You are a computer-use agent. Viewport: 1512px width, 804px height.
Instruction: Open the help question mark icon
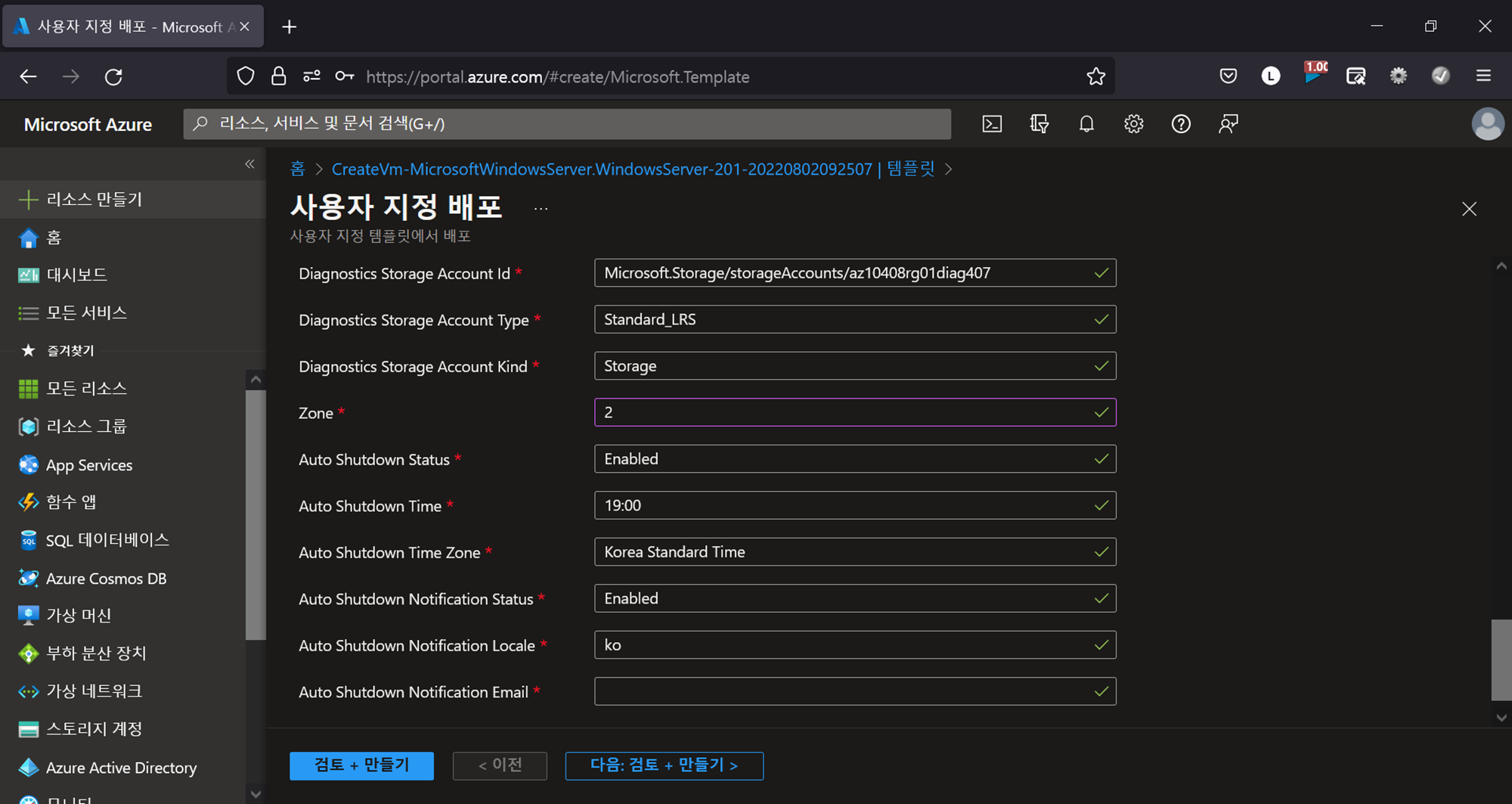point(1181,124)
